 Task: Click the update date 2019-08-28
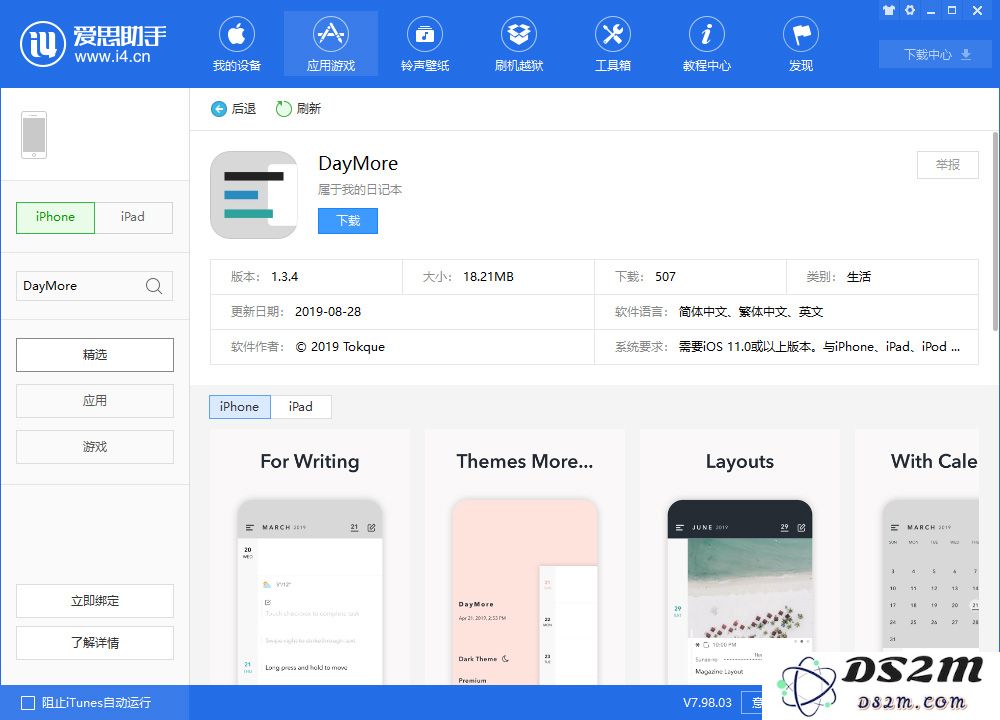tap(328, 312)
